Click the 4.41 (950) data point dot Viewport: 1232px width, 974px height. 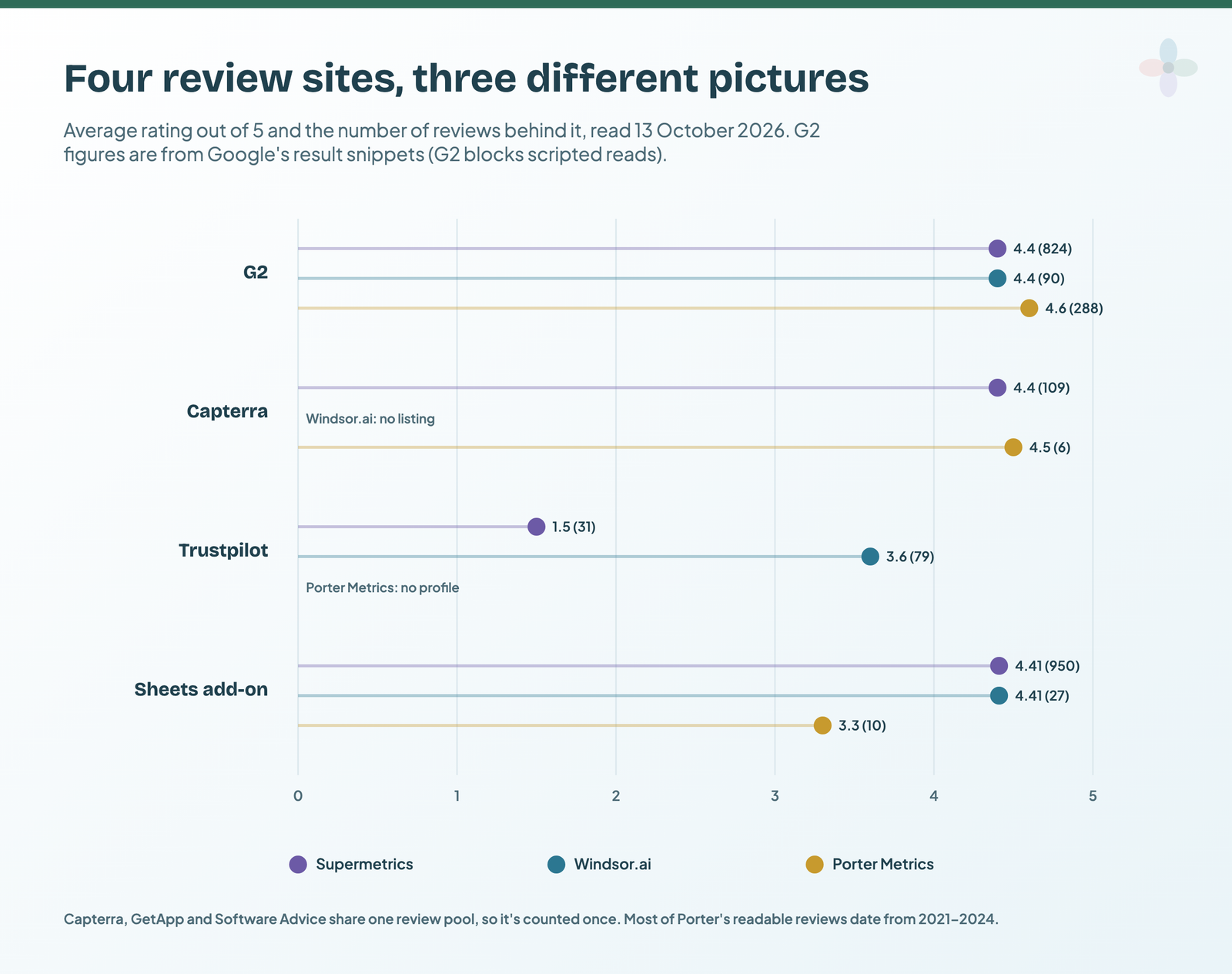(x=999, y=666)
